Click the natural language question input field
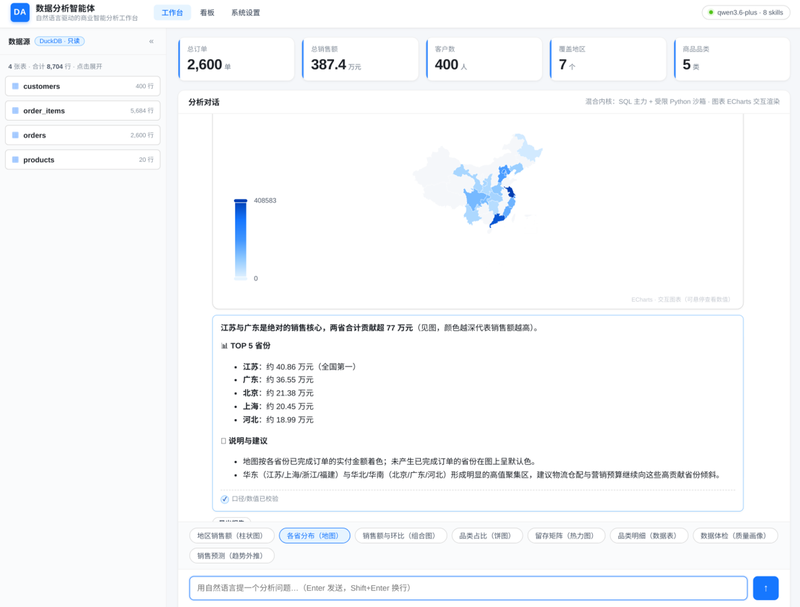The height and width of the screenshot is (607, 800). (468, 588)
